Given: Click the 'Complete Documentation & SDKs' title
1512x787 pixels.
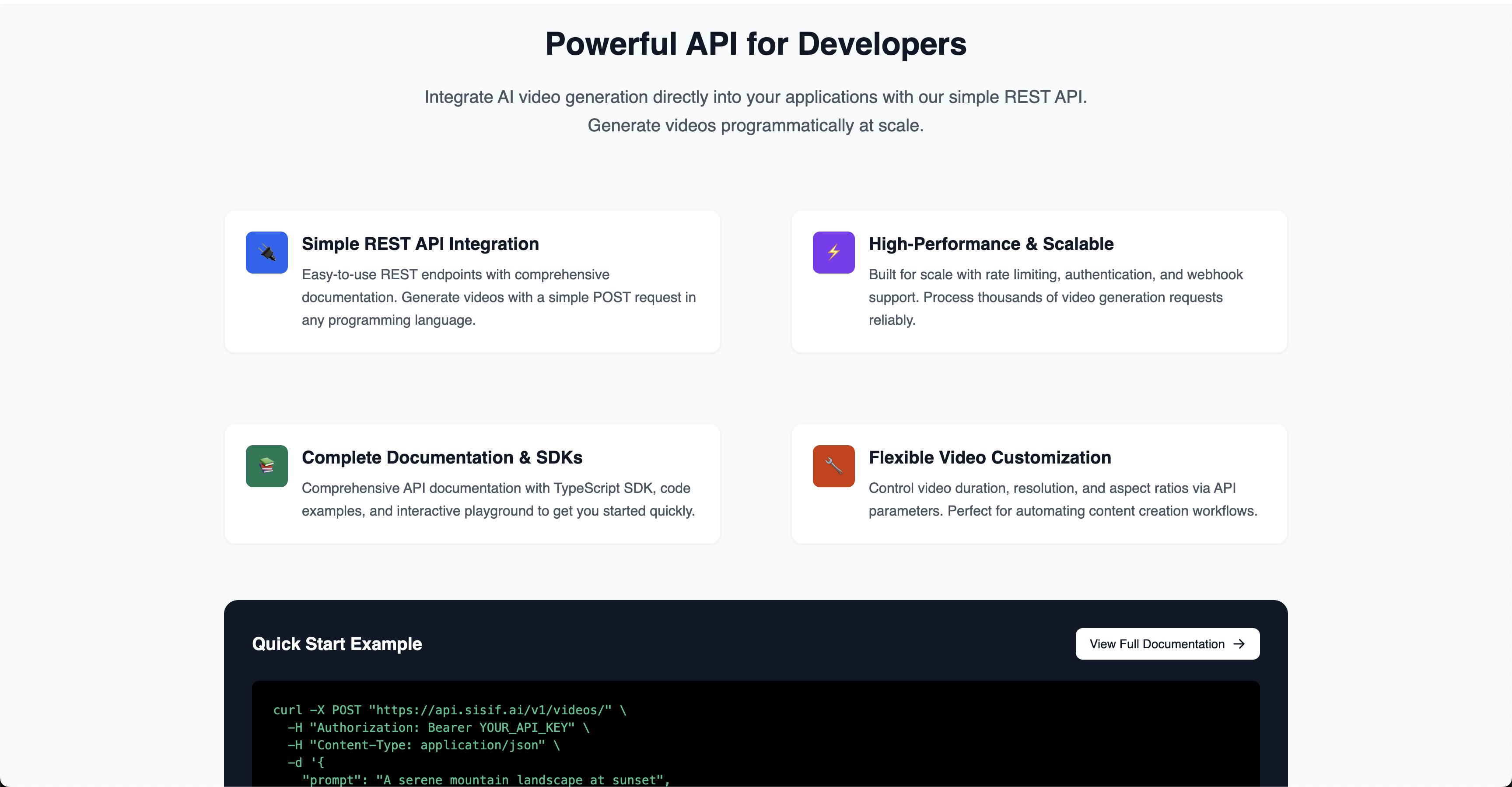Looking at the screenshot, I should [x=442, y=457].
